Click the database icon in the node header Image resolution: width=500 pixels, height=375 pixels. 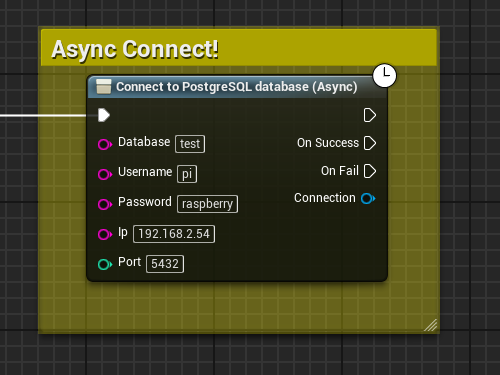103,86
